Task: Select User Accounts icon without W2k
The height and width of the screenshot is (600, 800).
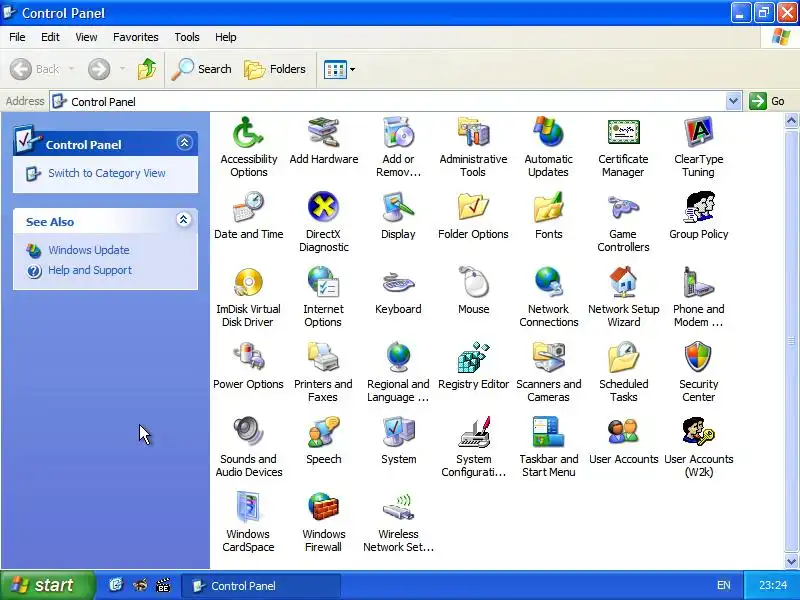Action: tap(623, 432)
